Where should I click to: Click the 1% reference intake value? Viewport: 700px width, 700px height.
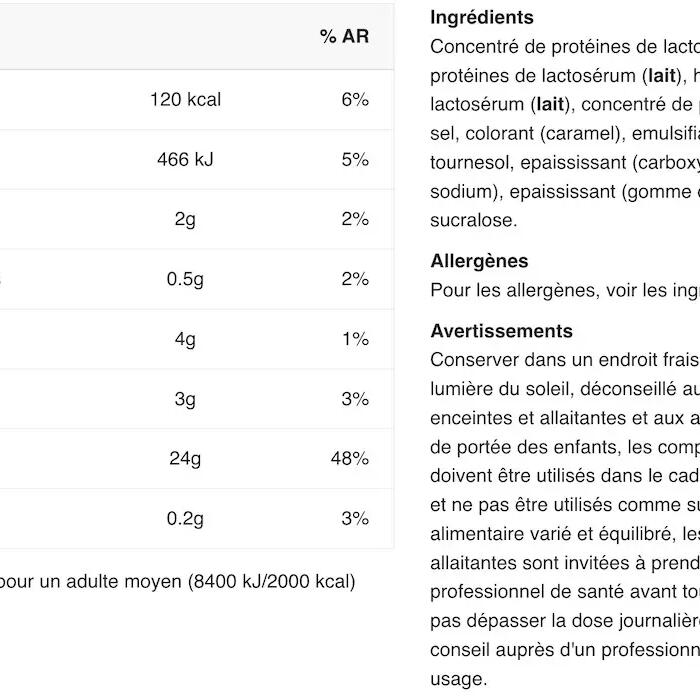355,339
